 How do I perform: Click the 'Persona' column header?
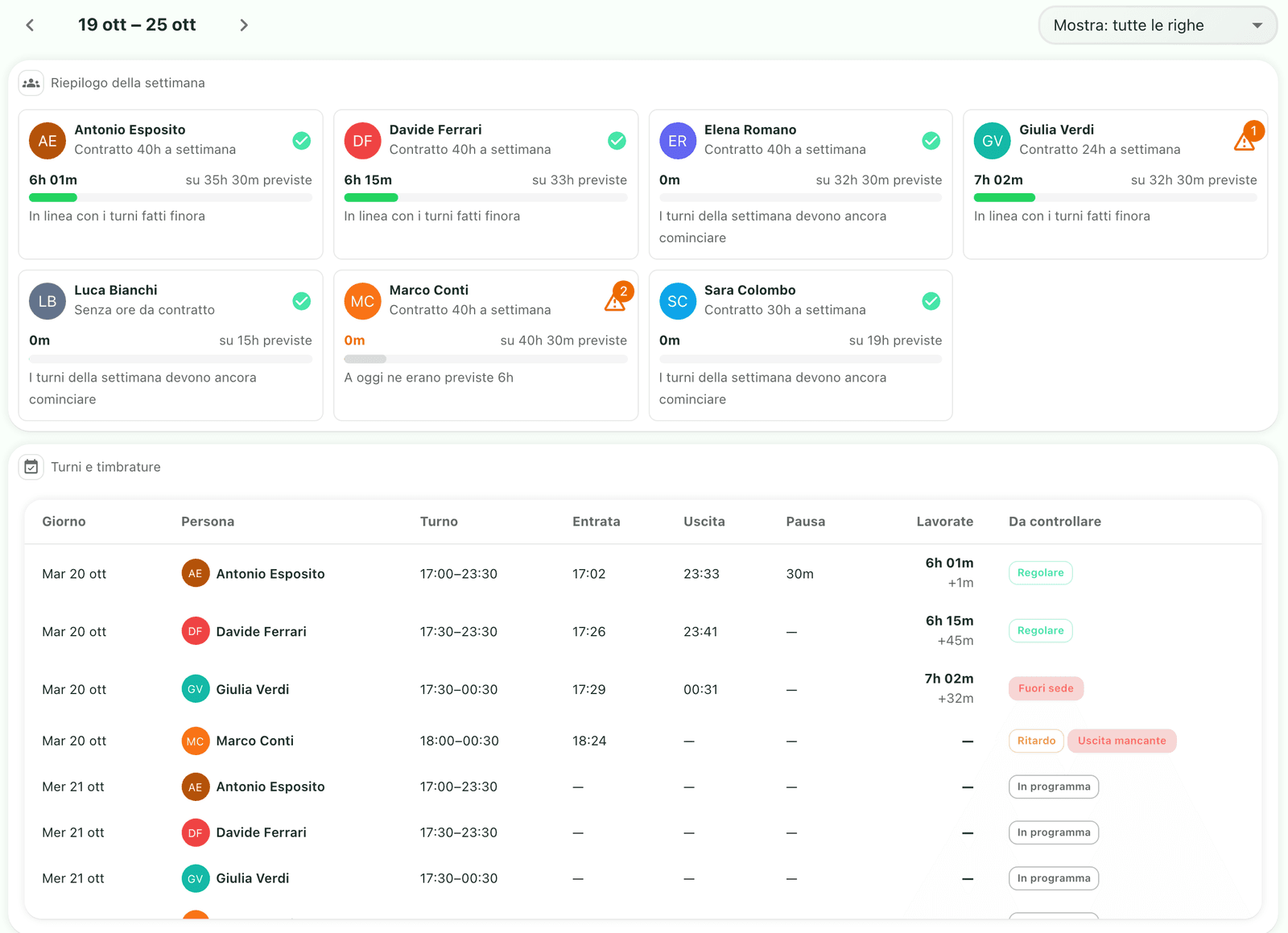coord(208,522)
